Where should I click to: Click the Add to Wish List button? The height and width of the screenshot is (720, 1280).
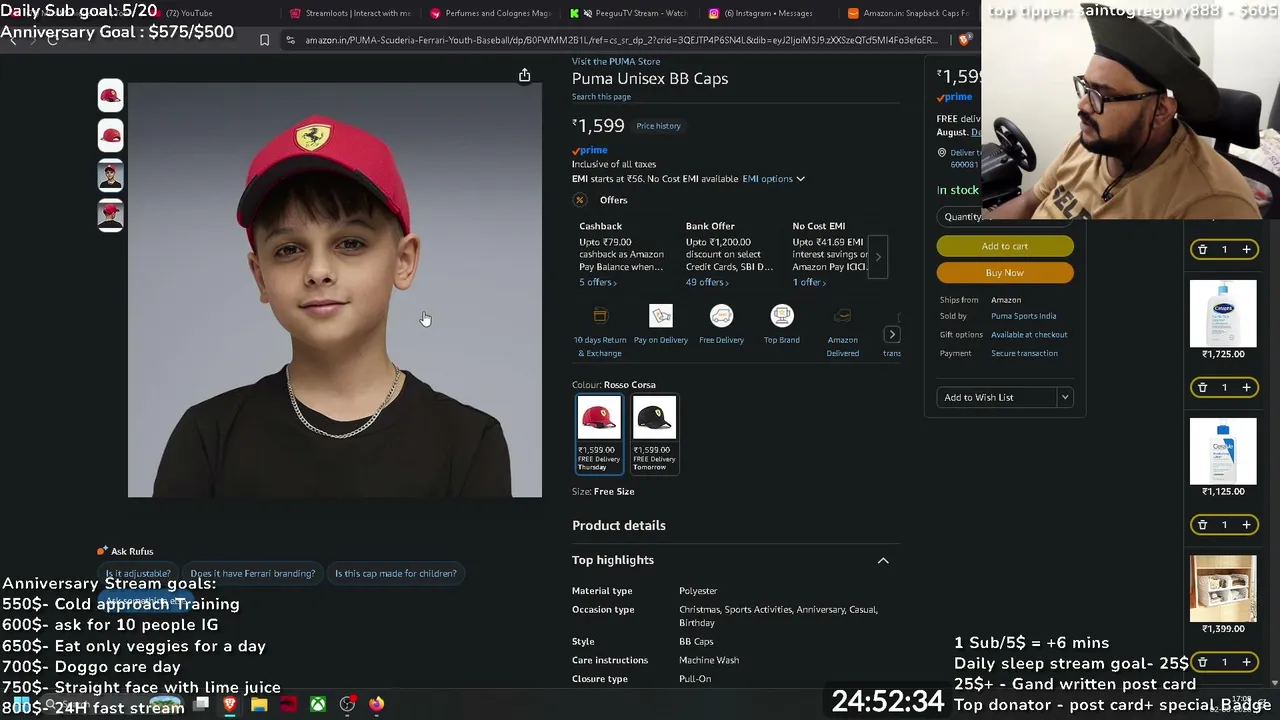[x=997, y=397]
